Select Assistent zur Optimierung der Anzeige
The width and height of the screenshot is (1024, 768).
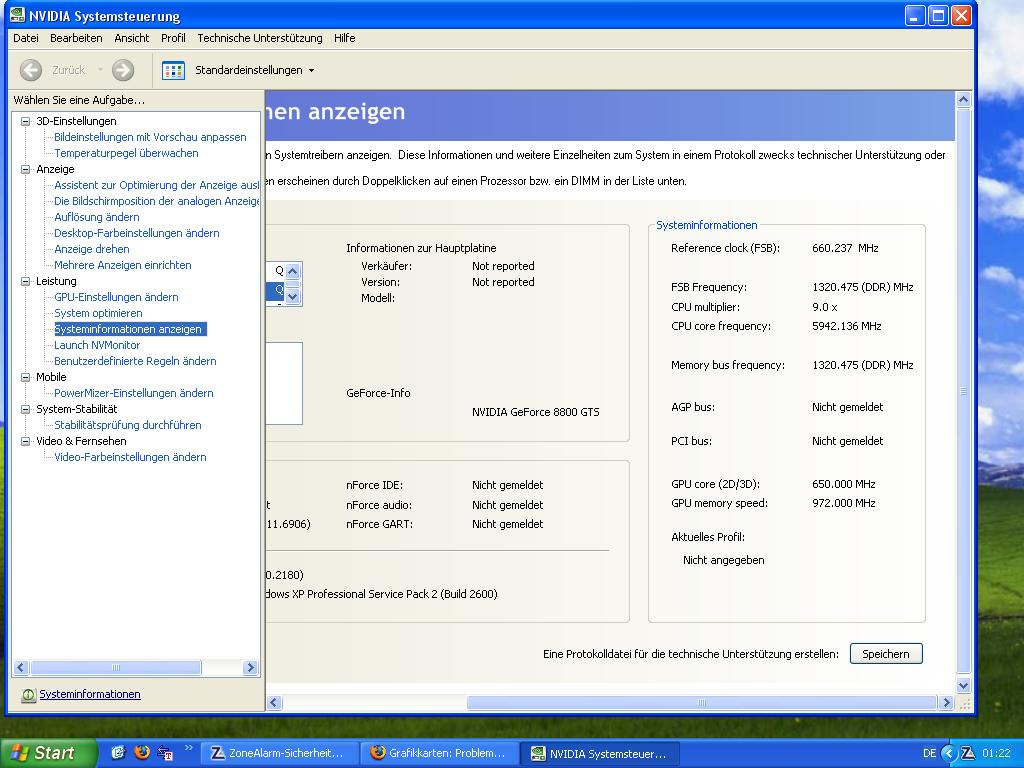click(157, 185)
